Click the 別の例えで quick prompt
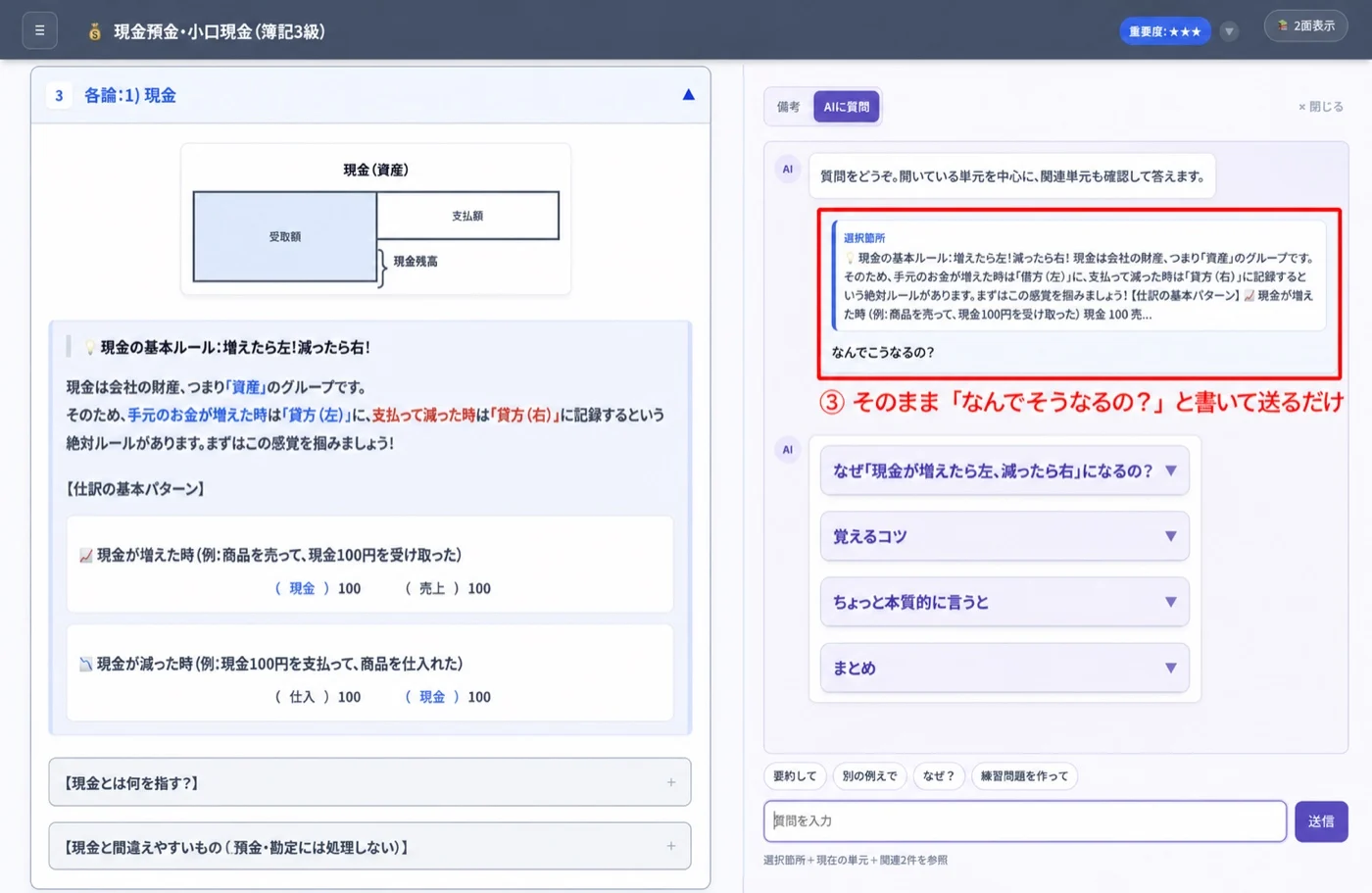This screenshot has height=893, width=1372. click(869, 776)
